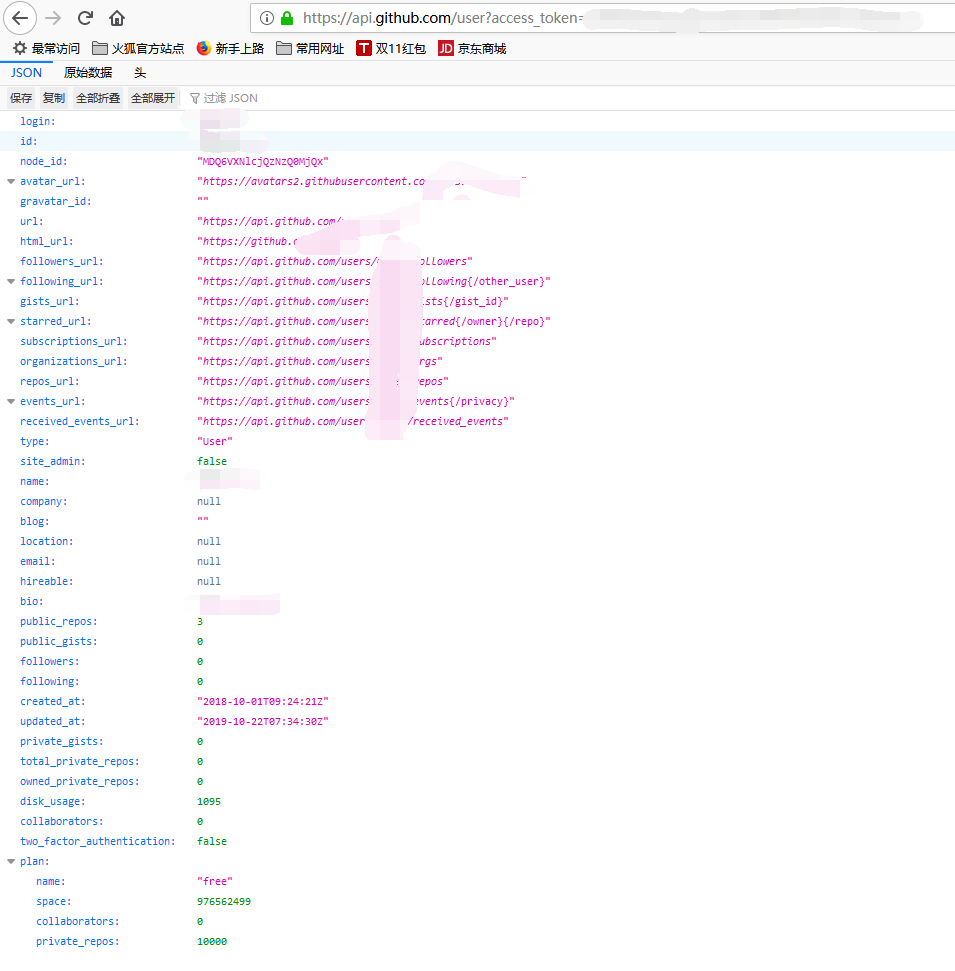Open the 新手上路 Firefox bookmark
This screenshot has height=971, width=955.
click(x=230, y=48)
